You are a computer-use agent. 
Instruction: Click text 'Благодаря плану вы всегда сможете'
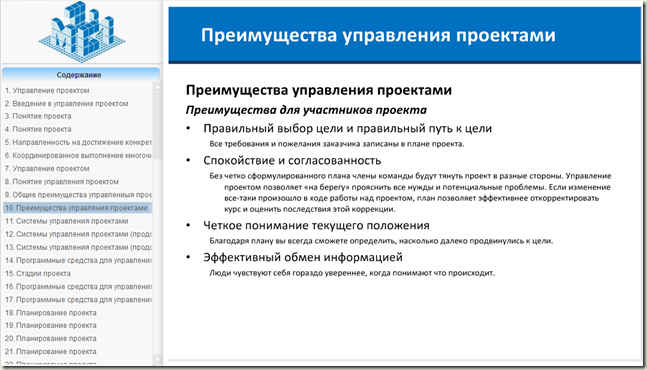click(x=381, y=241)
